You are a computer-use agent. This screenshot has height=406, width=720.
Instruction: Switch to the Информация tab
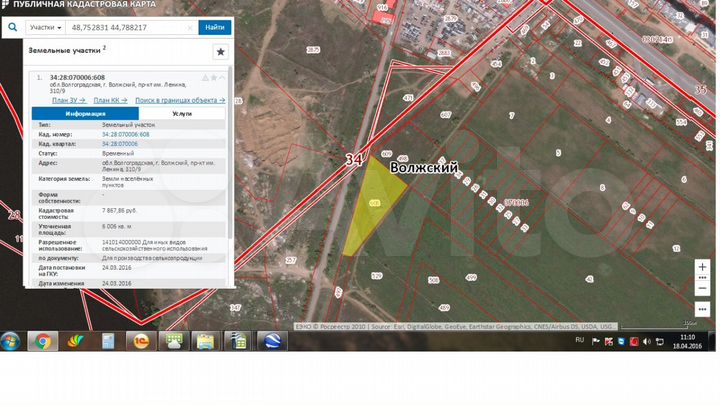pos(85,114)
